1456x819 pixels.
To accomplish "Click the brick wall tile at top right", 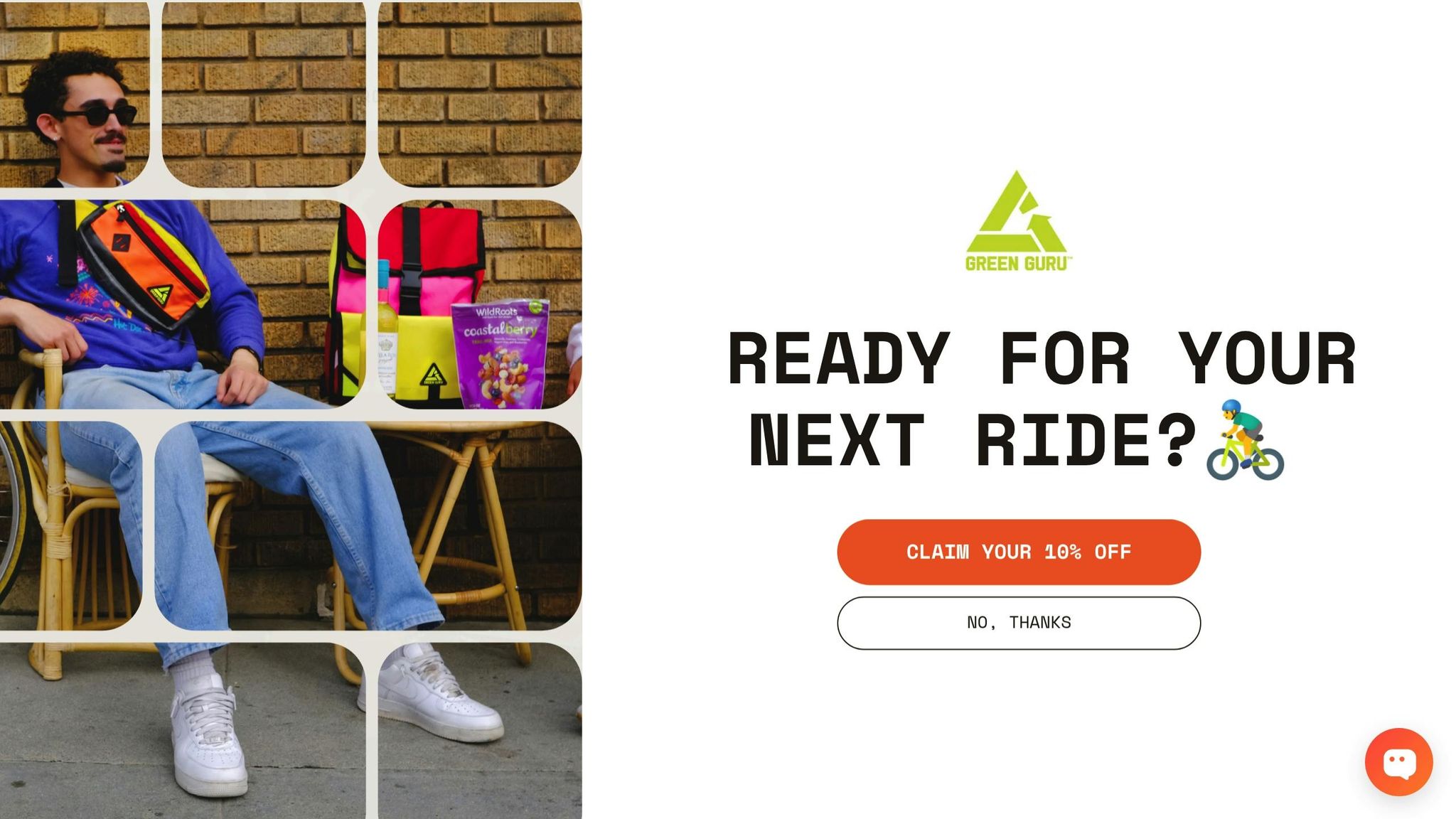I will pos(480,94).
